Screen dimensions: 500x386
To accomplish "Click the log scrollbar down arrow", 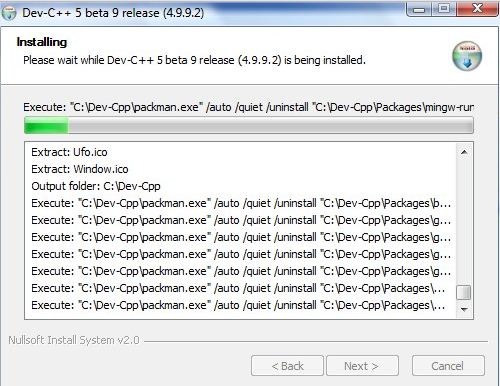I will [x=464, y=309].
